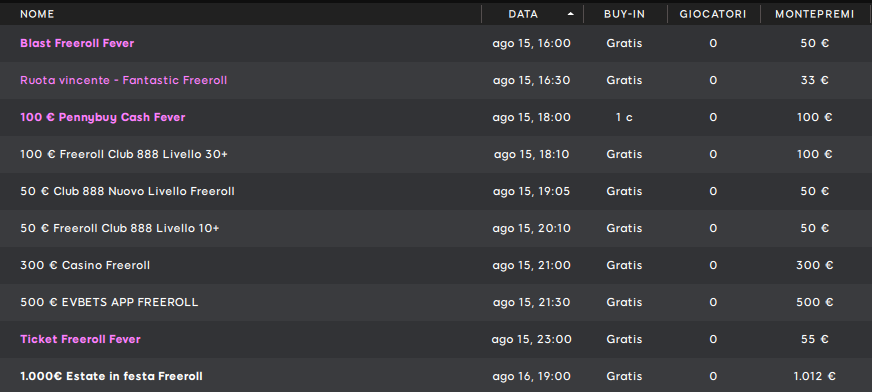872x392 pixels.
Task: Open Blast Freeroll Fever tournament
Action: 77,43
